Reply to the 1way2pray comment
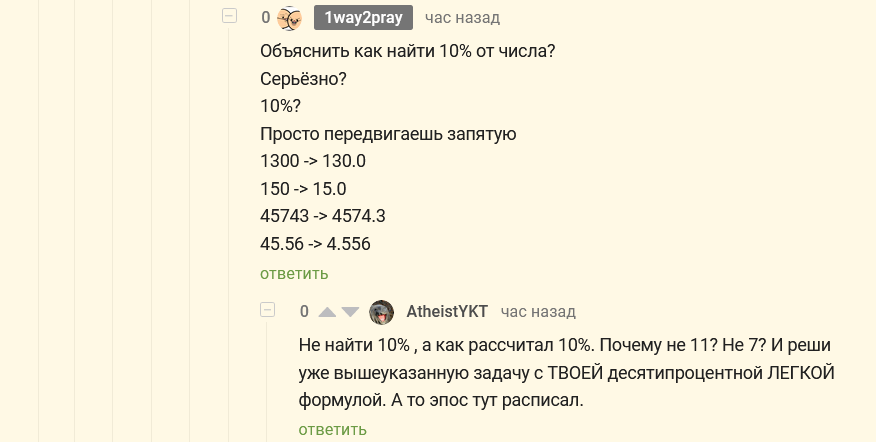 point(294,273)
